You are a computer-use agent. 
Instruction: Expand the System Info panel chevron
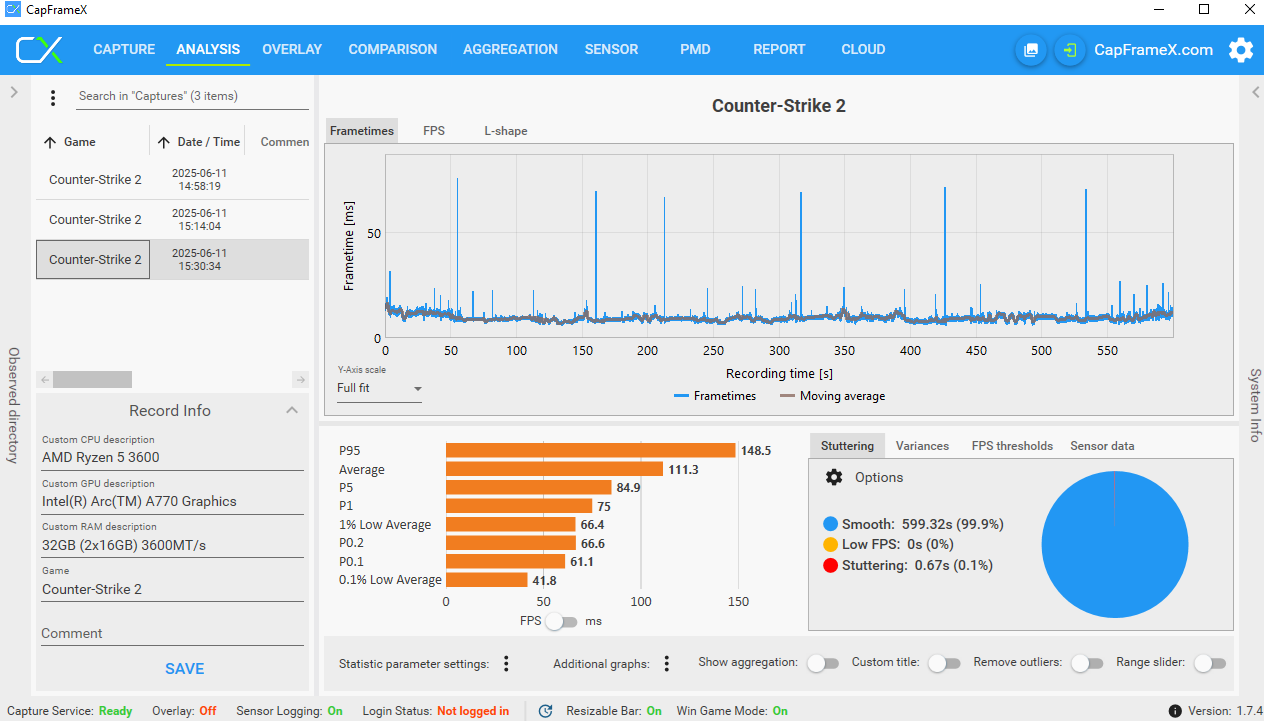(1257, 92)
